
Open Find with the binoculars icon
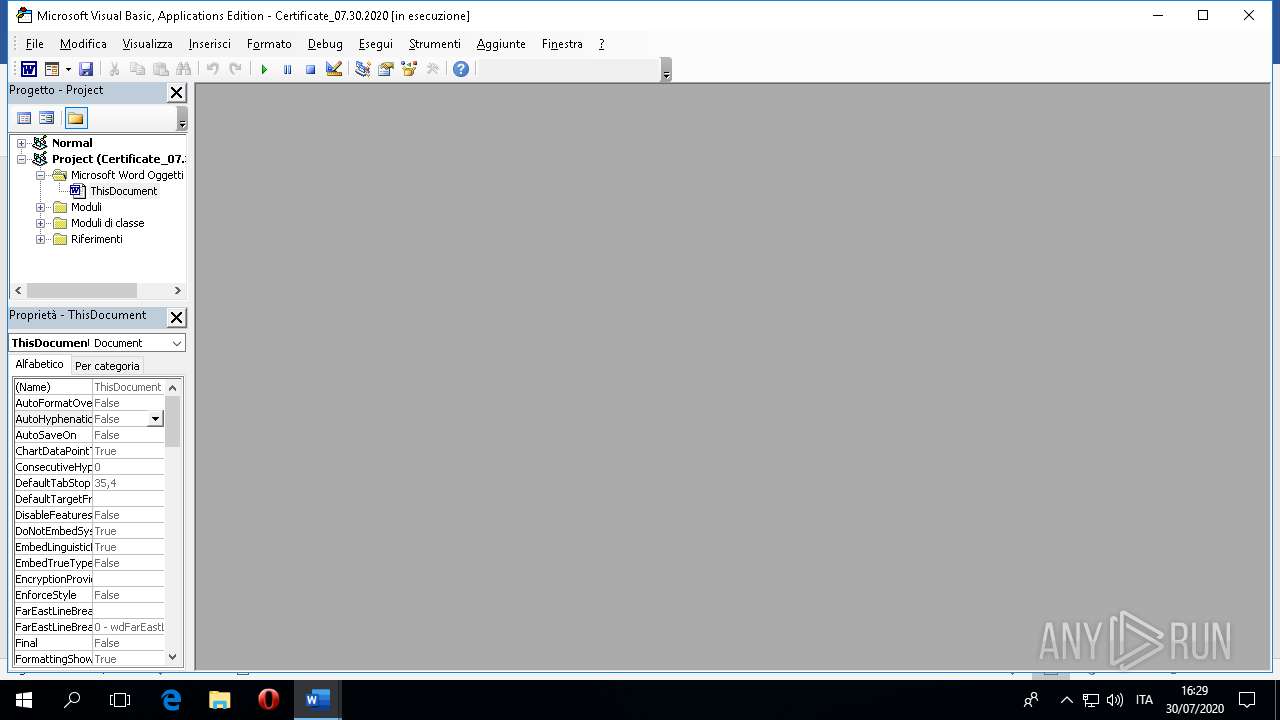click(183, 69)
